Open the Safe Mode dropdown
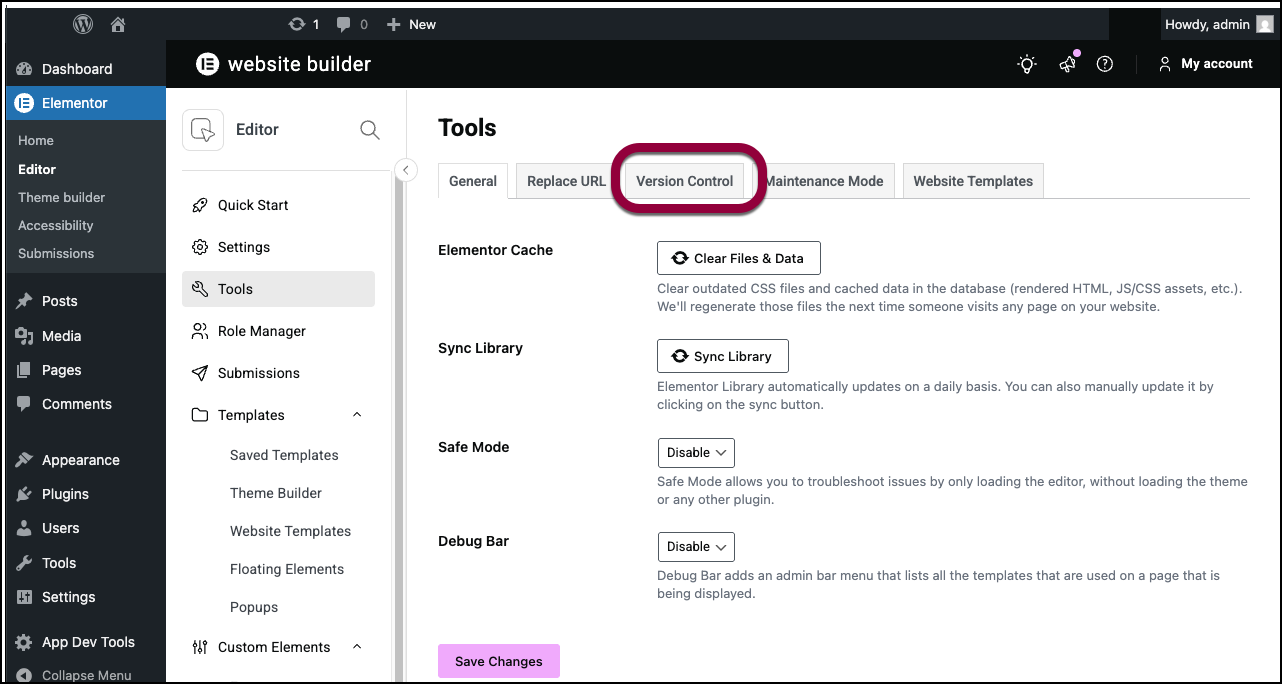 696,453
